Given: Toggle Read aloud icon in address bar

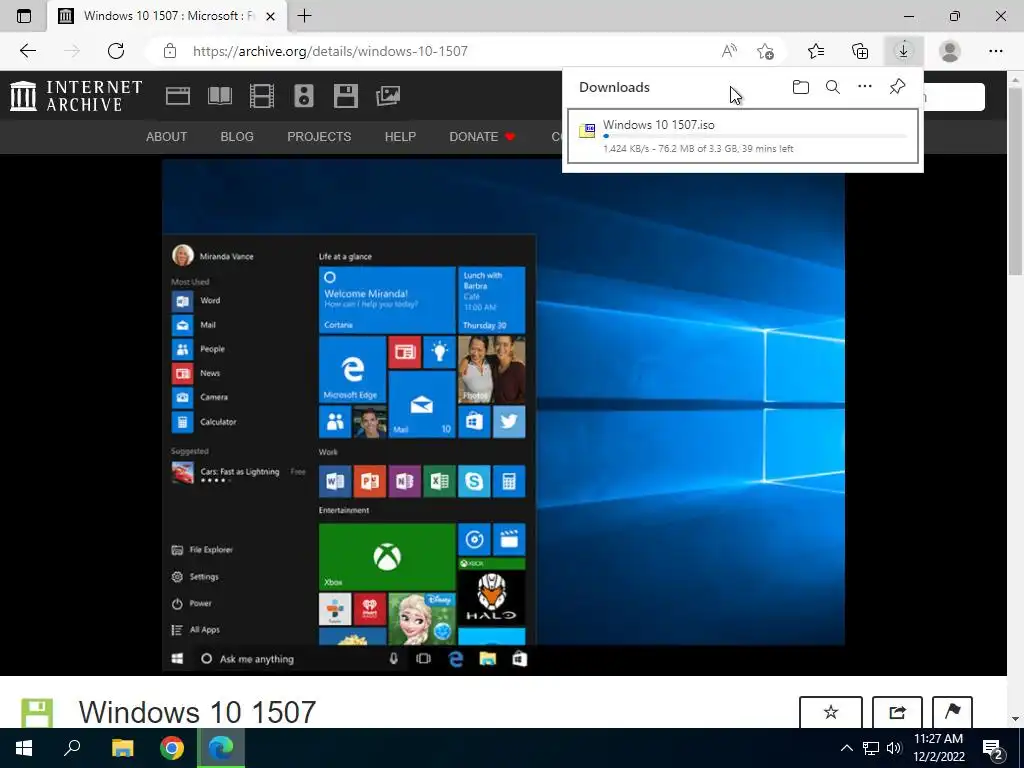Looking at the screenshot, I should pyautogui.click(x=729, y=51).
